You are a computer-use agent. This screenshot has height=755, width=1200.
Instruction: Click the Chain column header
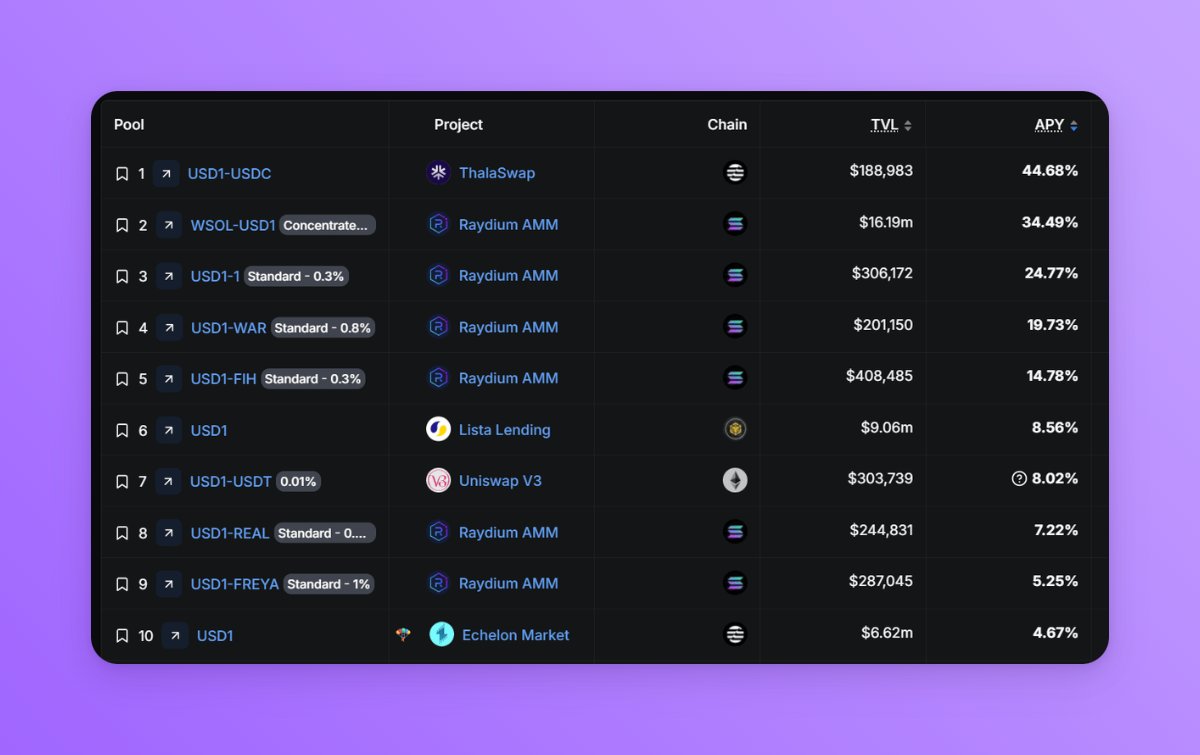click(x=727, y=125)
